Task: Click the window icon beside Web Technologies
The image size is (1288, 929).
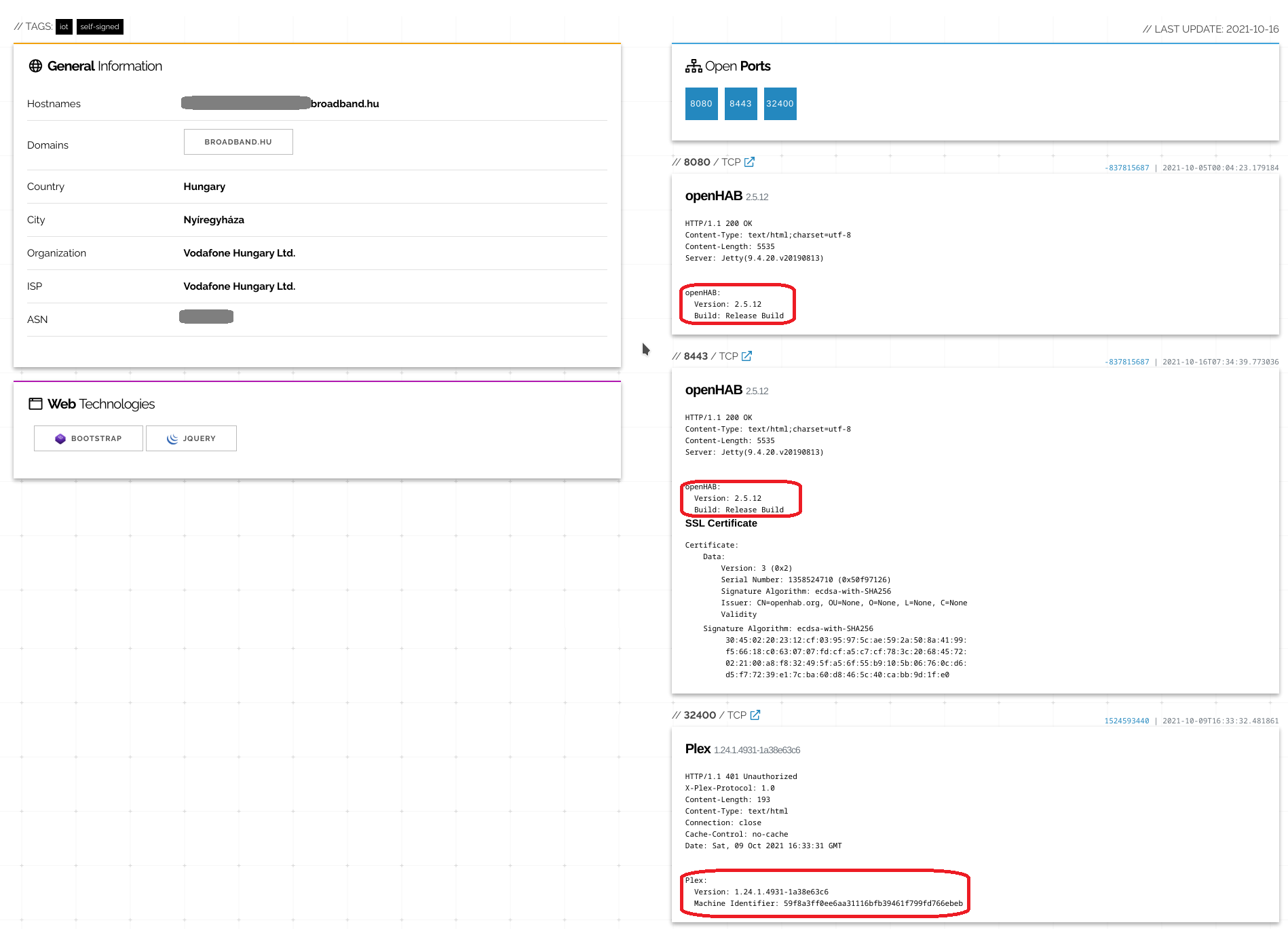Action: pos(35,404)
